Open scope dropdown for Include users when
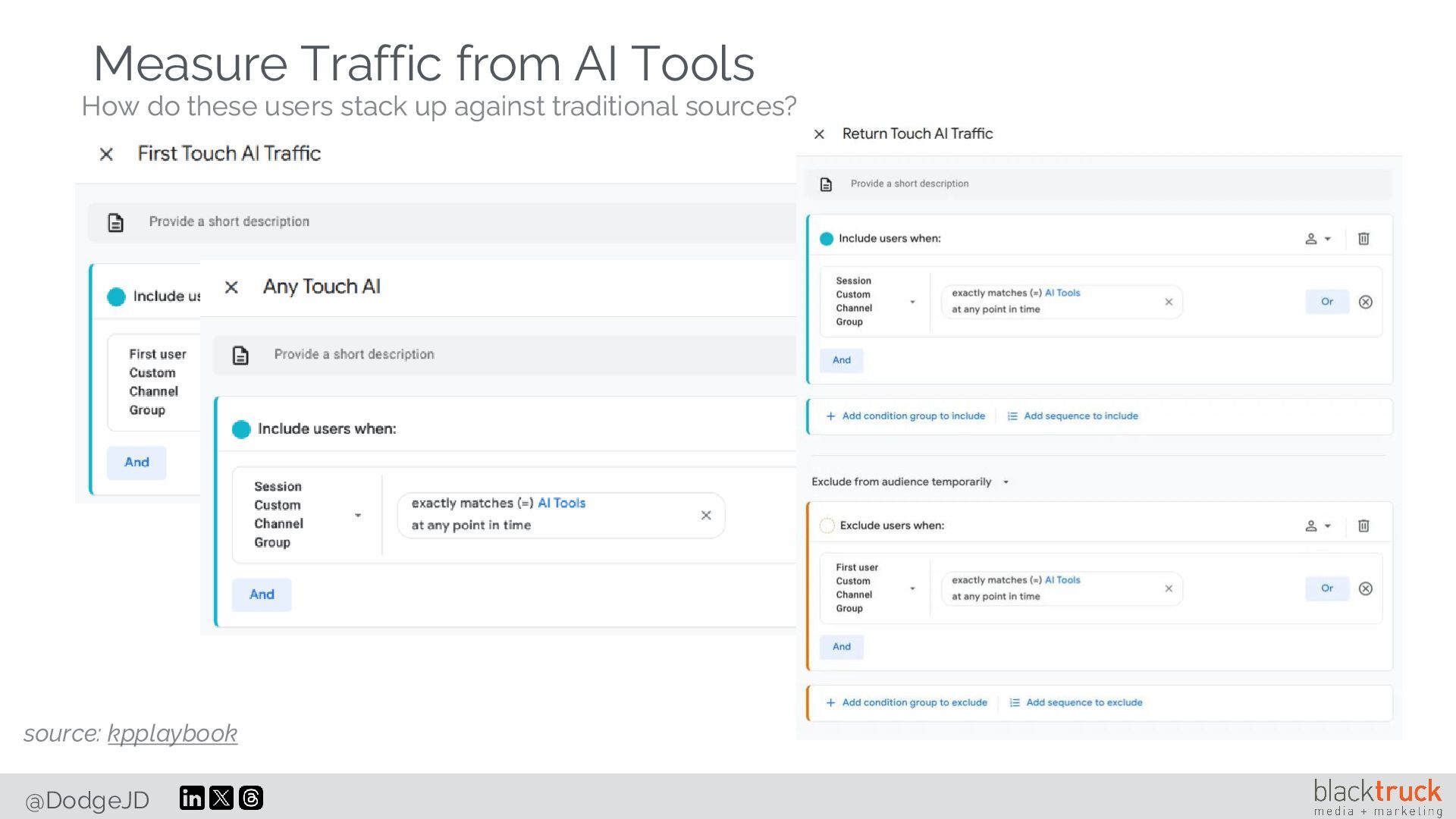Image resolution: width=1456 pixels, height=819 pixels. 1318,239
